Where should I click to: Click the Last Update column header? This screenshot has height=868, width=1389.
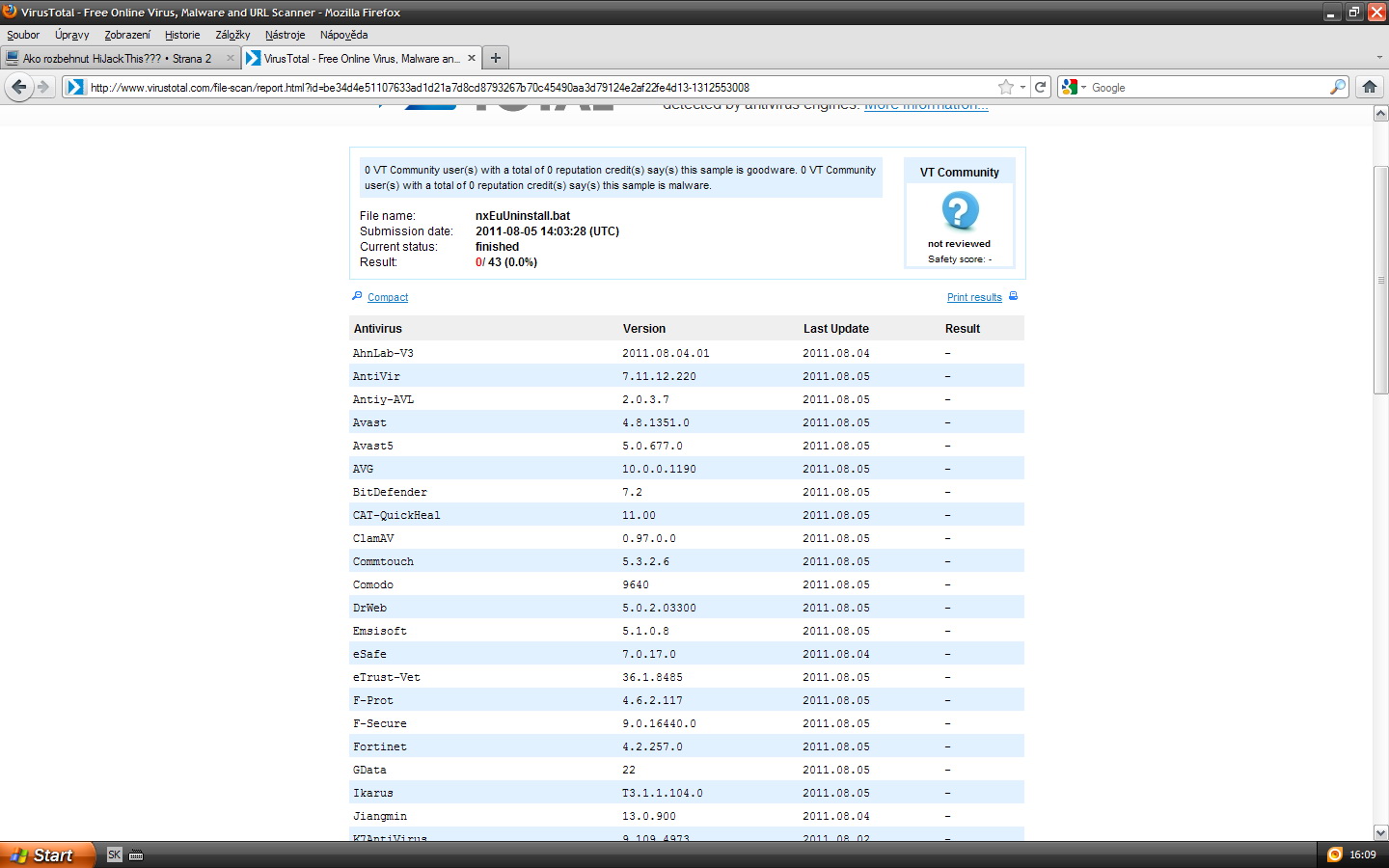pyautogui.click(x=836, y=329)
